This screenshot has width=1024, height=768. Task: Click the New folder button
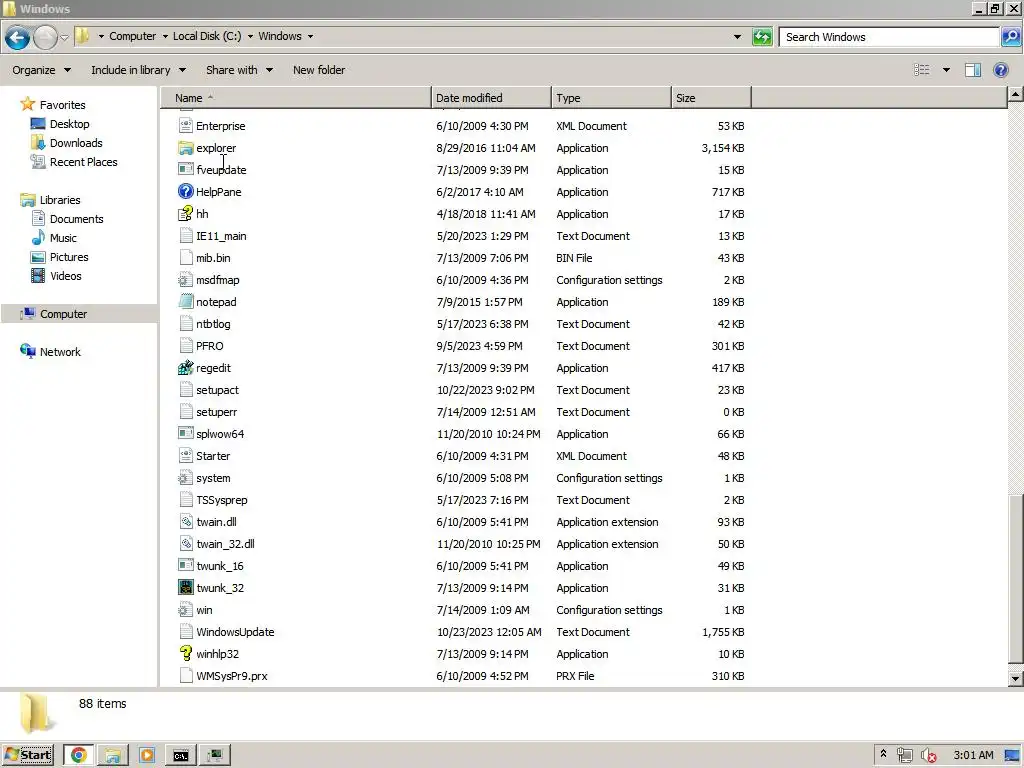(319, 70)
